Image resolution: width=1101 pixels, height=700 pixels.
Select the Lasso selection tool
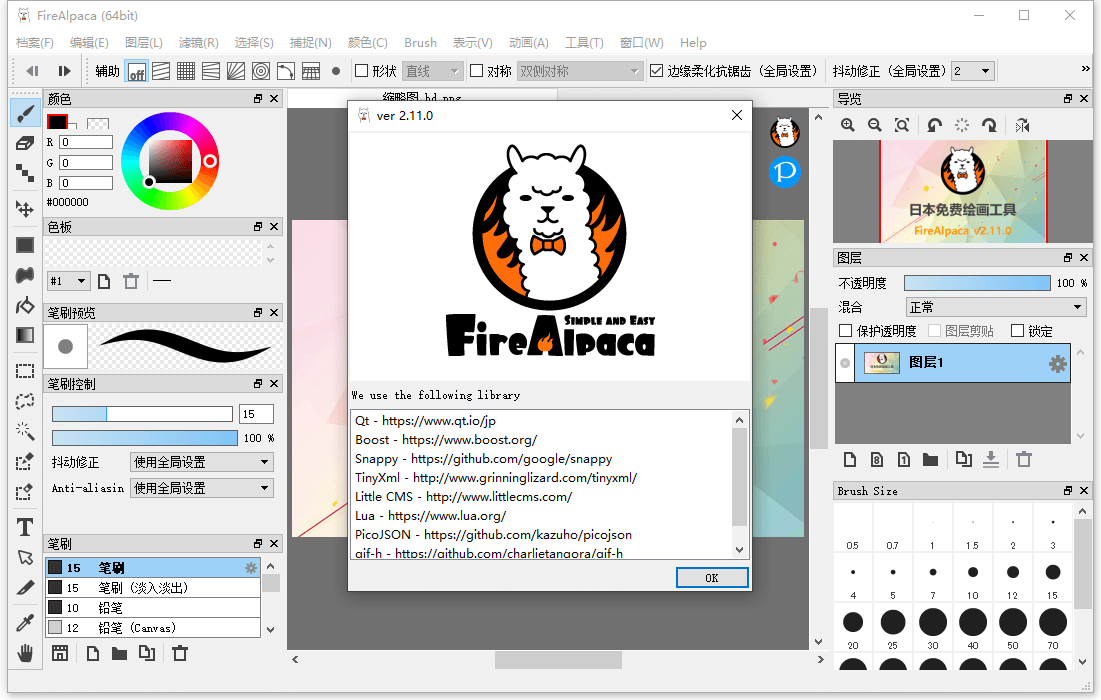(25, 401)
